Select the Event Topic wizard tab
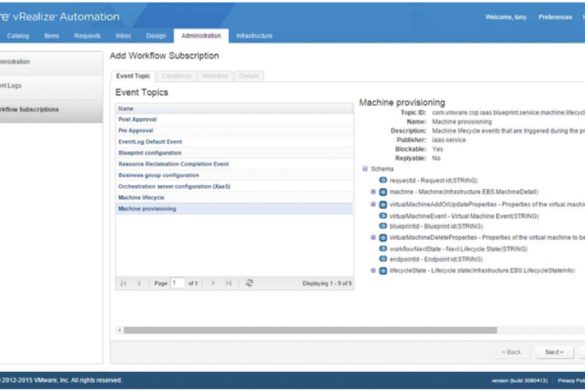This screenshot has width=585, height=390. 133,76
